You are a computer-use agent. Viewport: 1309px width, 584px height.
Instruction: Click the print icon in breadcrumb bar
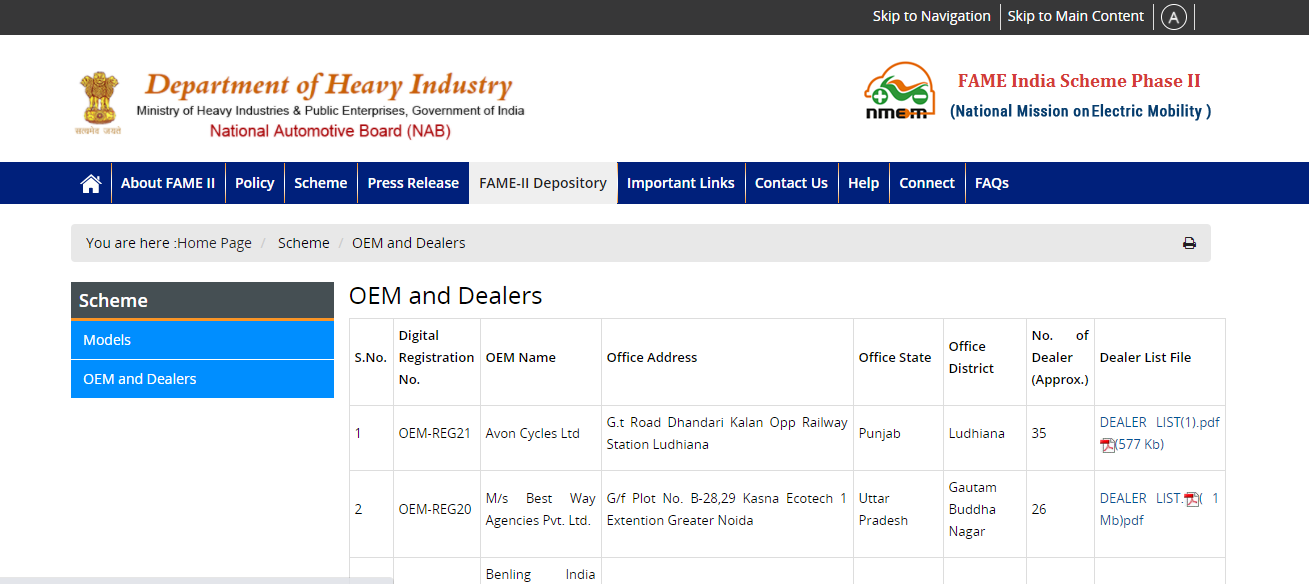click(1189, 243)
